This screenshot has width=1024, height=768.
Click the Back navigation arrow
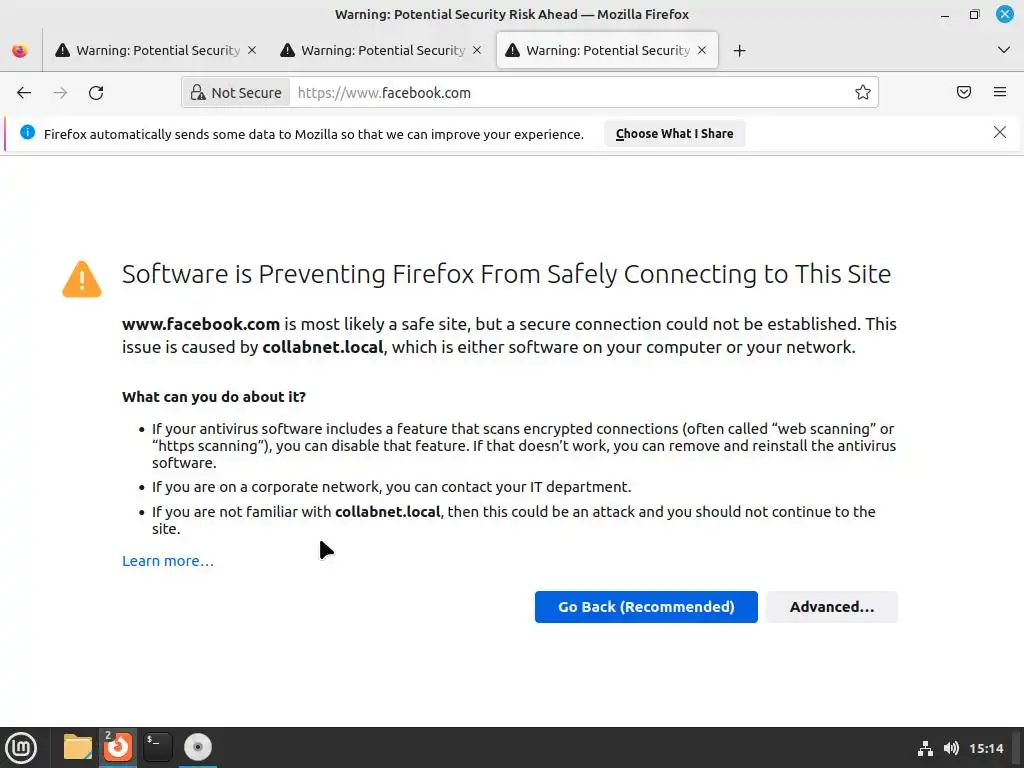click(x=24, y=93)
